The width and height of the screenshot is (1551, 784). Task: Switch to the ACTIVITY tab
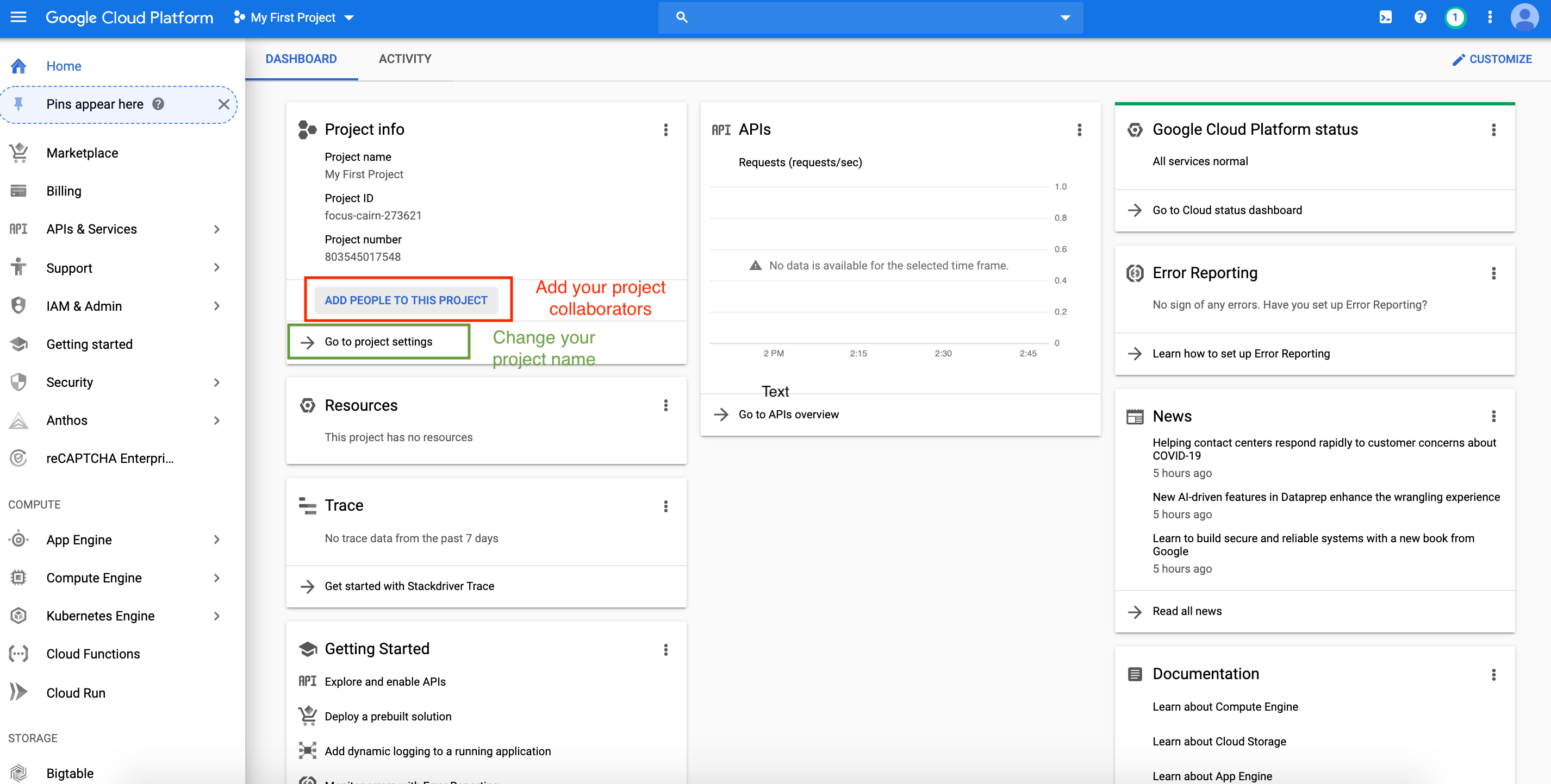pyautogui.click(x=404, y=59)
